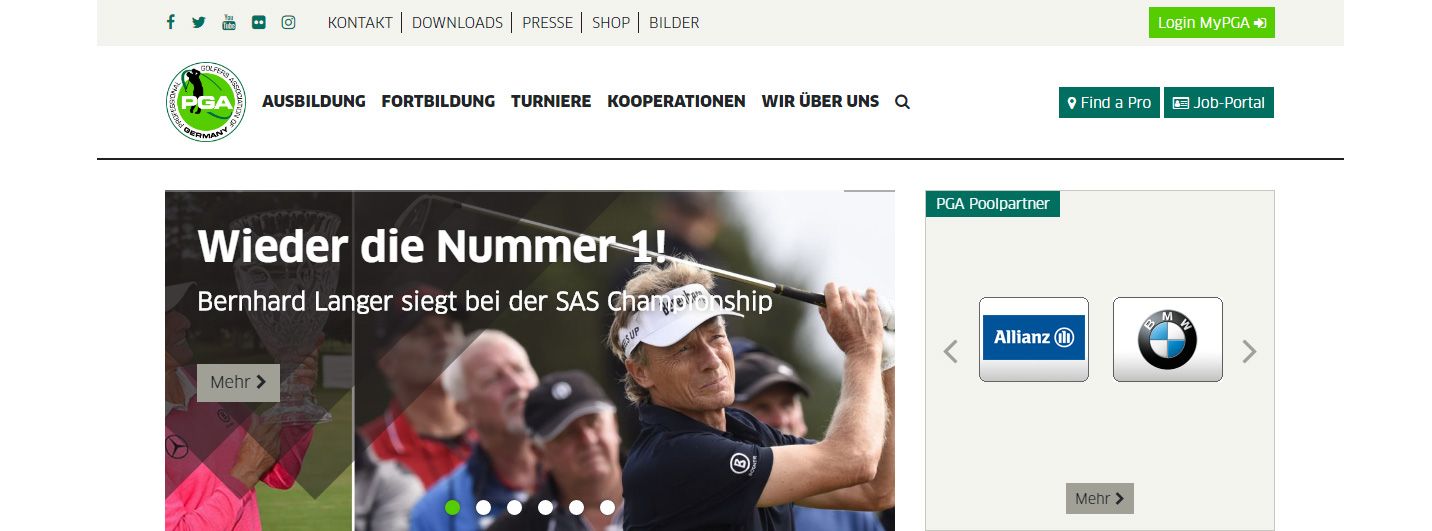The width and height of the screenshot is (1432, 531).
Task: Open the Twitter social icon
Action: pos(199,22)
